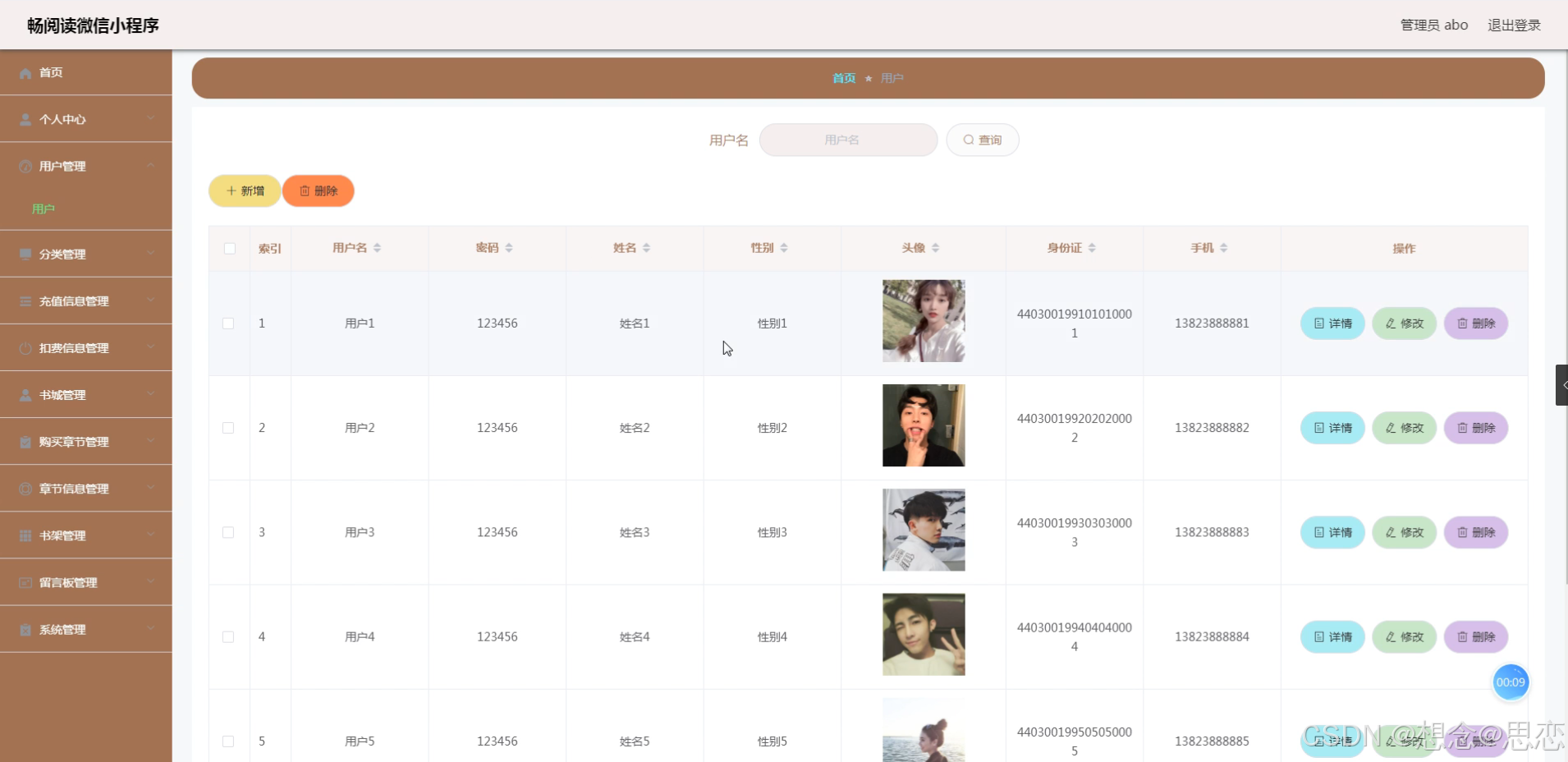
Task: Expand the 个人中心 chevron
Action: coord(151,118)
